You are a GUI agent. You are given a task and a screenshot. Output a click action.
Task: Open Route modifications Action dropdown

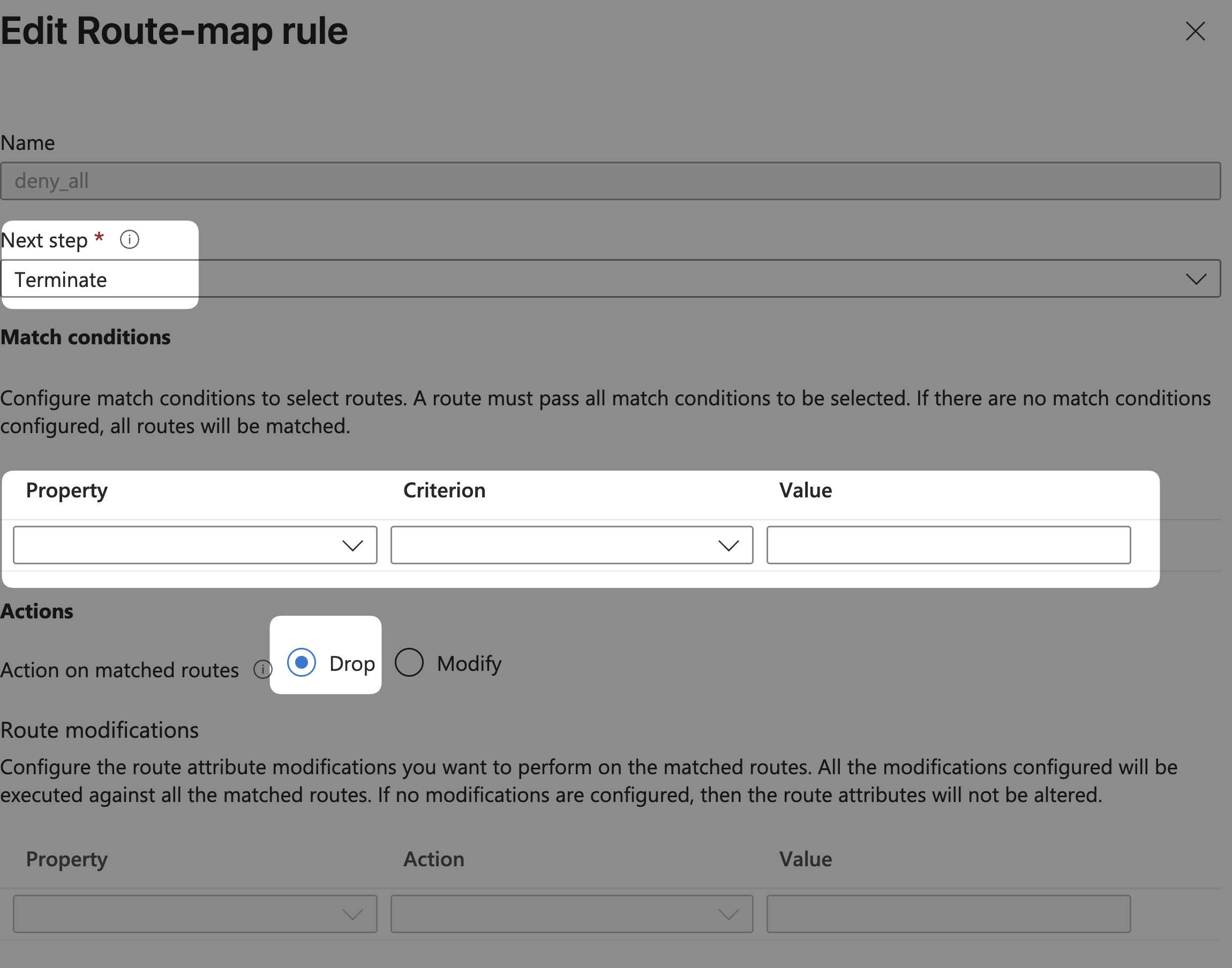pyautogui.click(x=572, y=913)
